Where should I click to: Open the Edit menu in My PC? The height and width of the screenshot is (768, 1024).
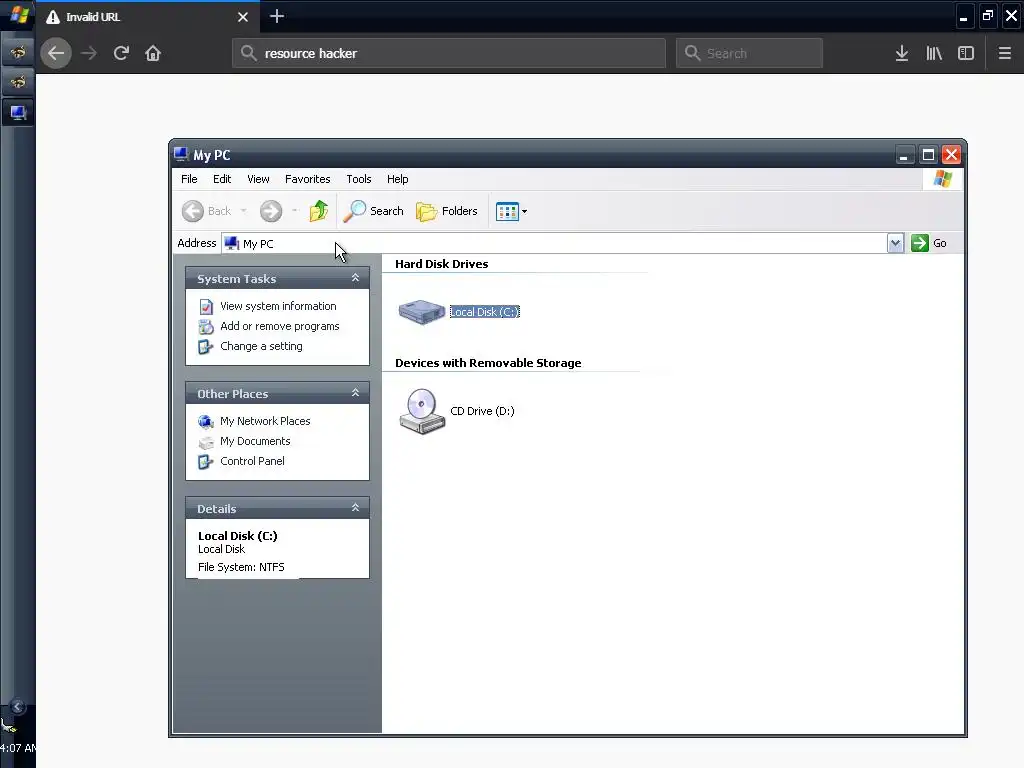coord(222,179)
